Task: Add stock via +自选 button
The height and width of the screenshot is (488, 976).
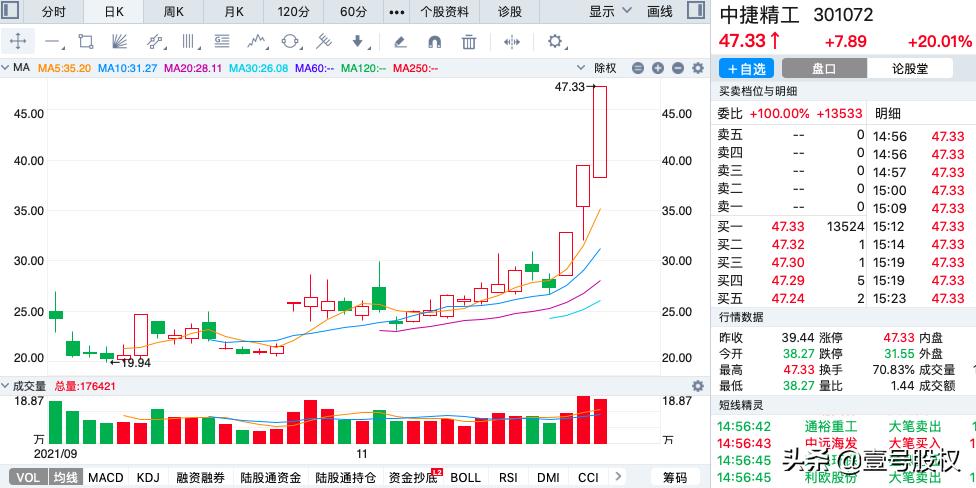Action: coord(746,68)
